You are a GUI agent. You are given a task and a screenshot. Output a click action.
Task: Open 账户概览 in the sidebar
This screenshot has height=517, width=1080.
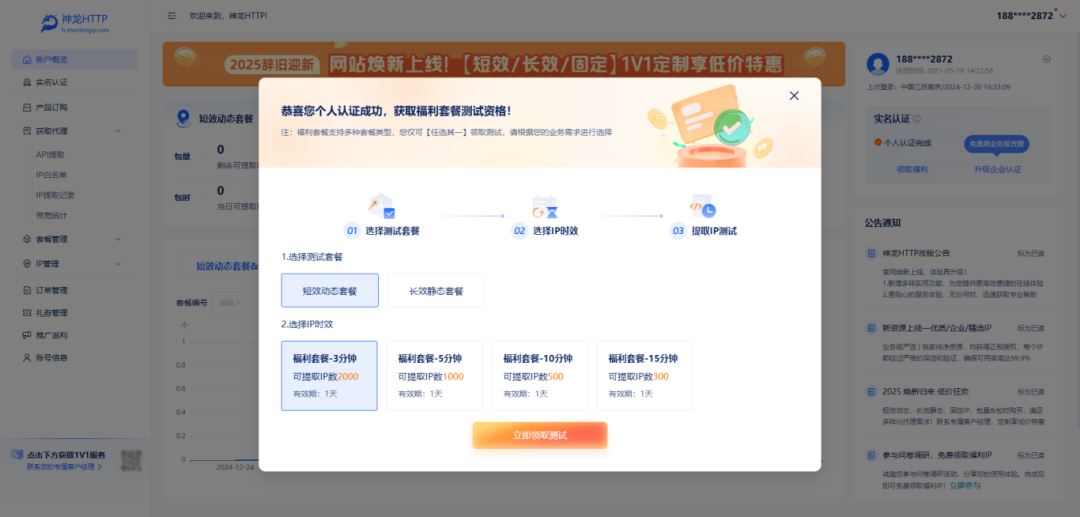click(x=74, y=59)
